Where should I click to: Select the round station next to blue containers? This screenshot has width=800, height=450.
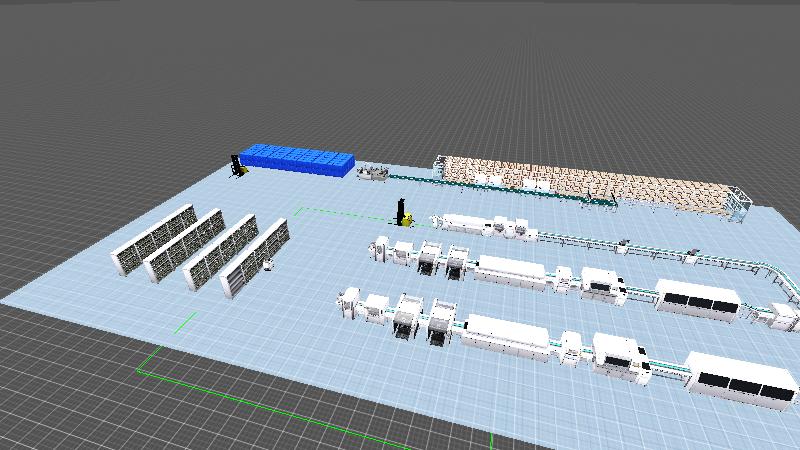coord(374,173)
